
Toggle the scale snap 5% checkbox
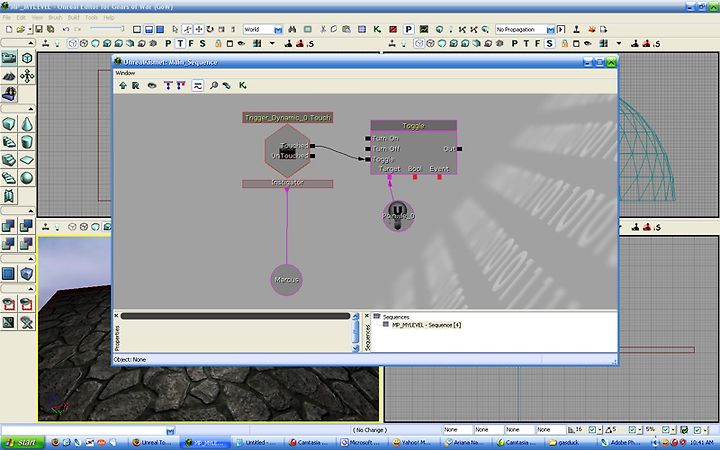666,430
